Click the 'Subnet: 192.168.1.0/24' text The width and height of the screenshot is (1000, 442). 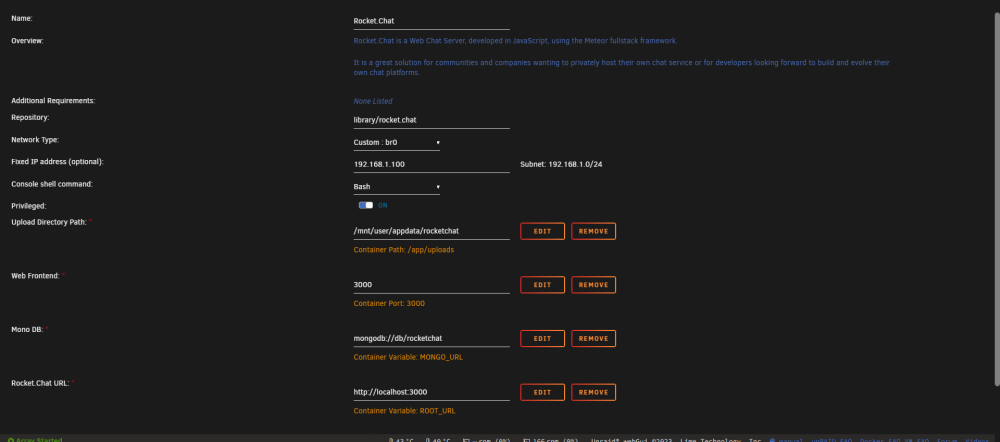point(561,165)
